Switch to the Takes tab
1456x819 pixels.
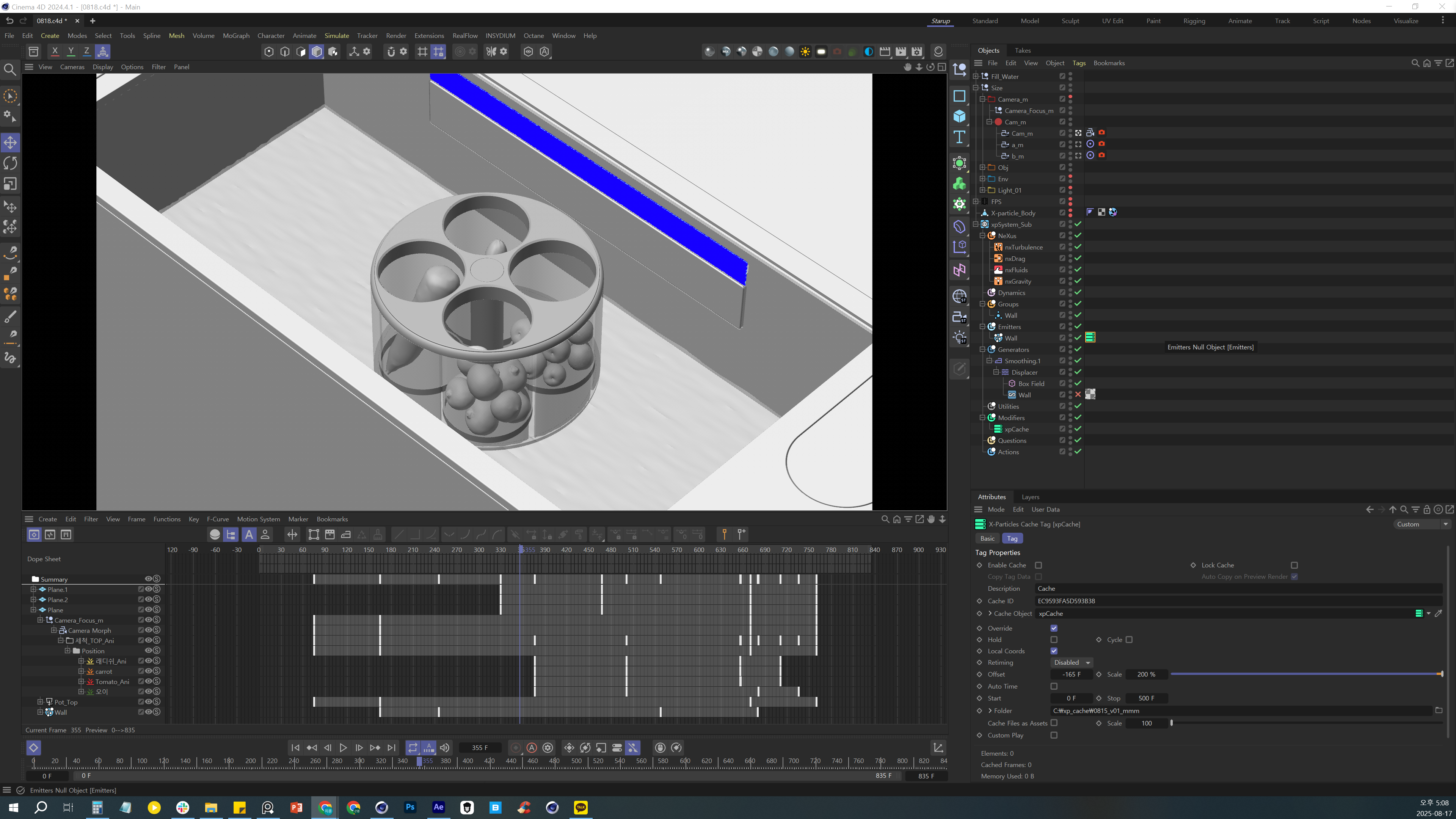1023,50
